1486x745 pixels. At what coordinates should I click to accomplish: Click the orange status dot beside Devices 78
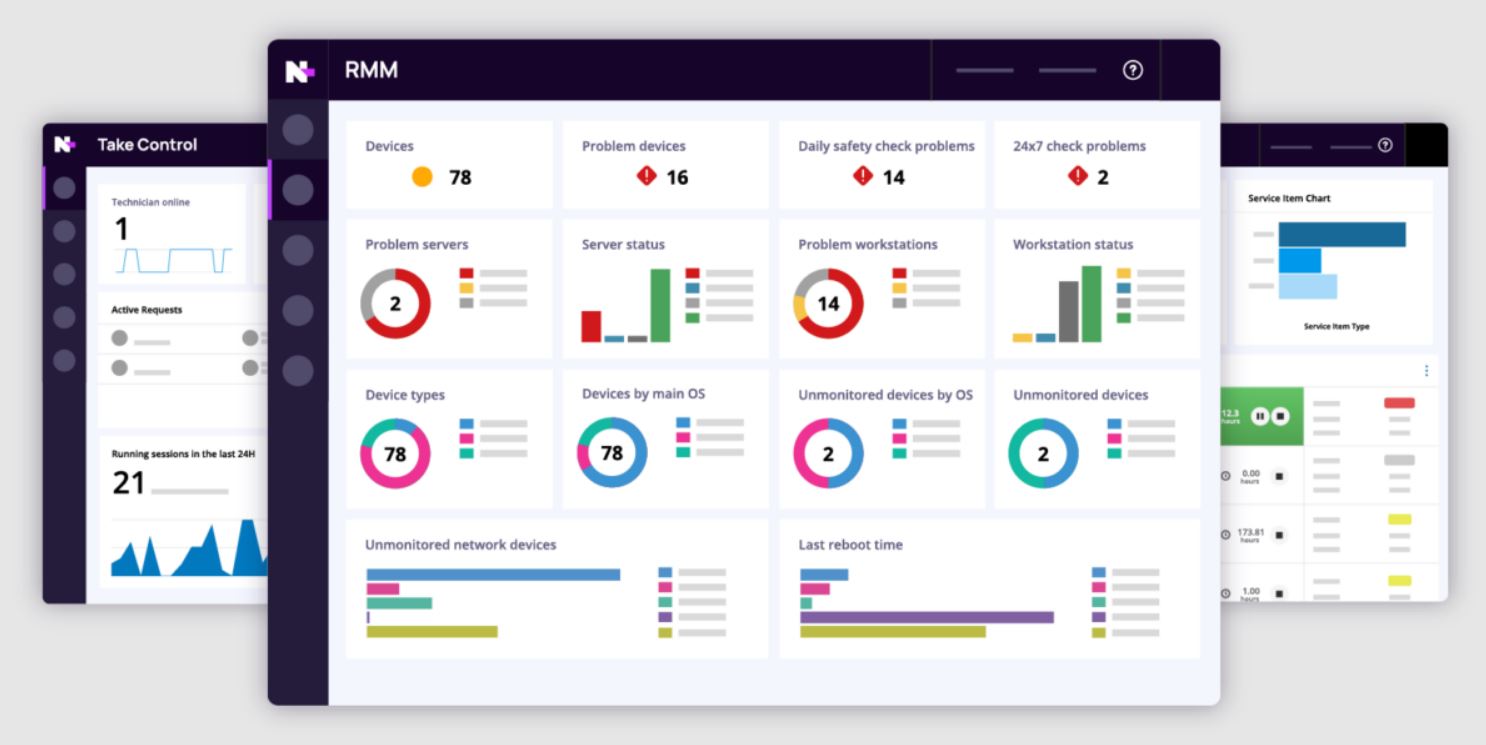(423, 177)
